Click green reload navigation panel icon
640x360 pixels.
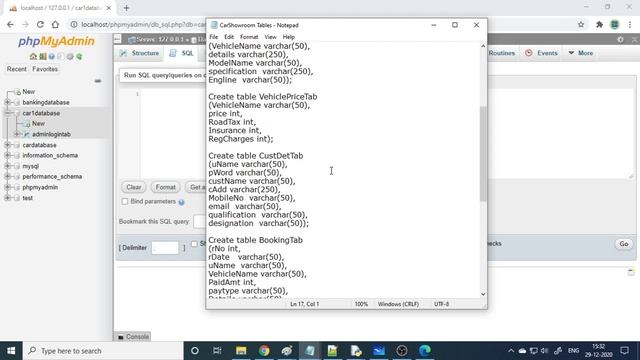point(79,56)
